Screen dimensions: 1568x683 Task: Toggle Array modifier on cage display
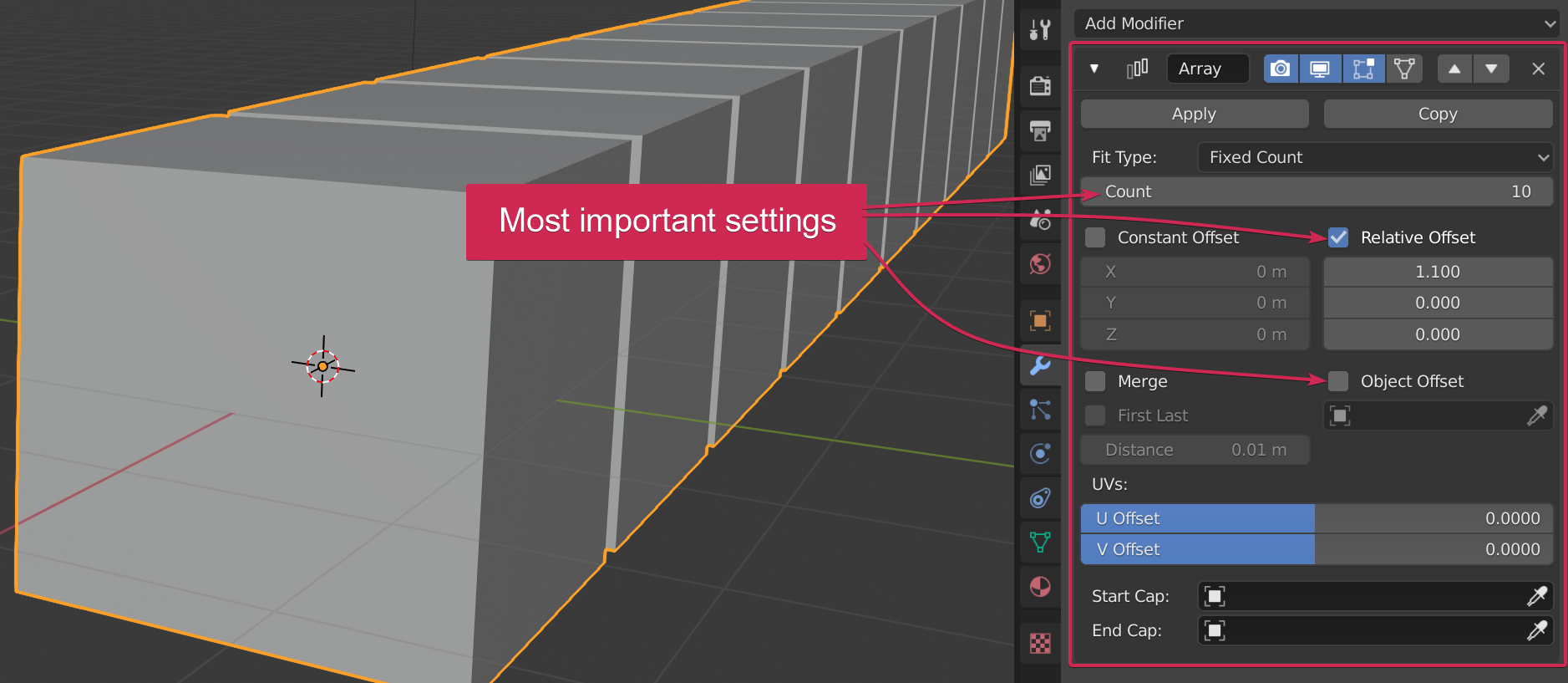[x=1405, y=69]
